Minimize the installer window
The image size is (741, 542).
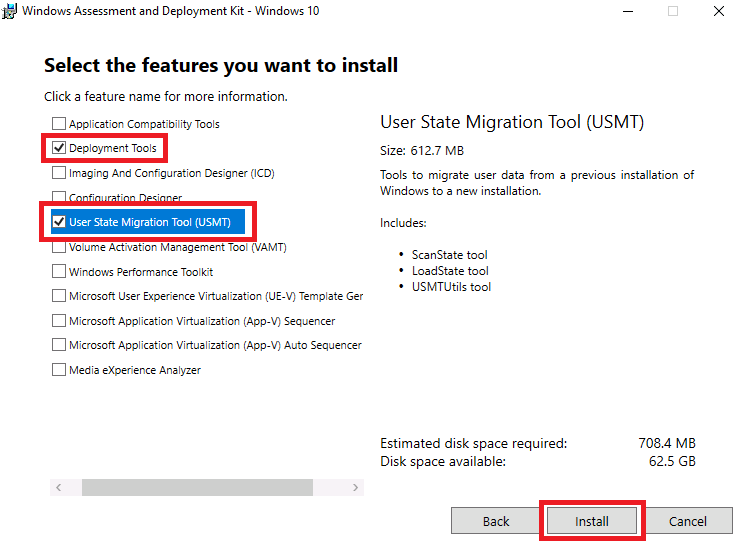coord(627,11)
